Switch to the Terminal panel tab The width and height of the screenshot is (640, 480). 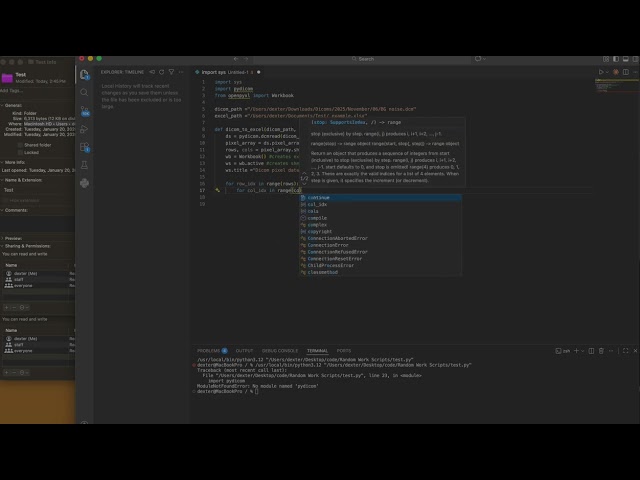coord(317,351)
